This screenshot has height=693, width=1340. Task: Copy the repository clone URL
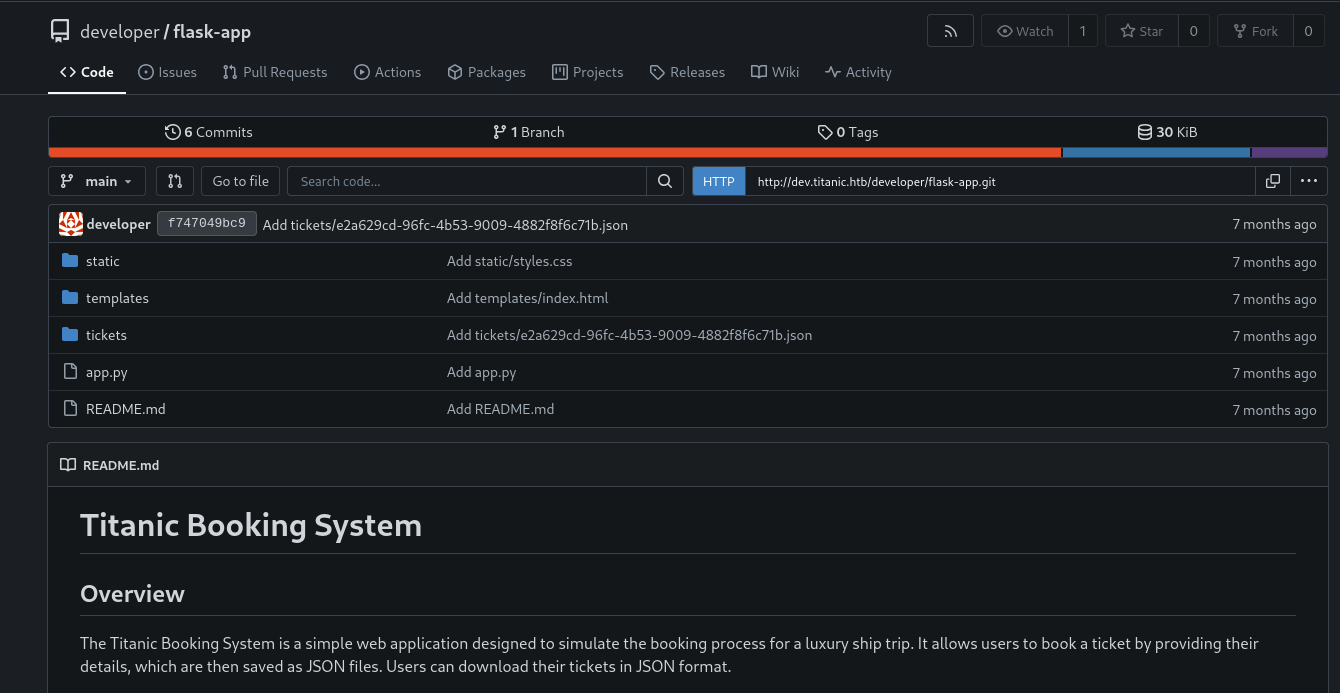(x=1273, y=181)
